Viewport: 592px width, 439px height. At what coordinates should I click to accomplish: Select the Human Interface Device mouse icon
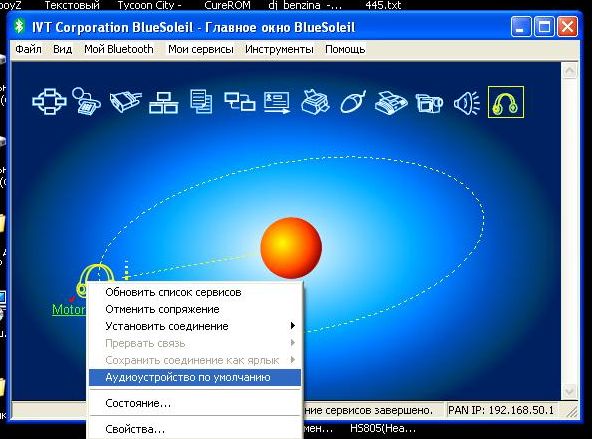353,101
